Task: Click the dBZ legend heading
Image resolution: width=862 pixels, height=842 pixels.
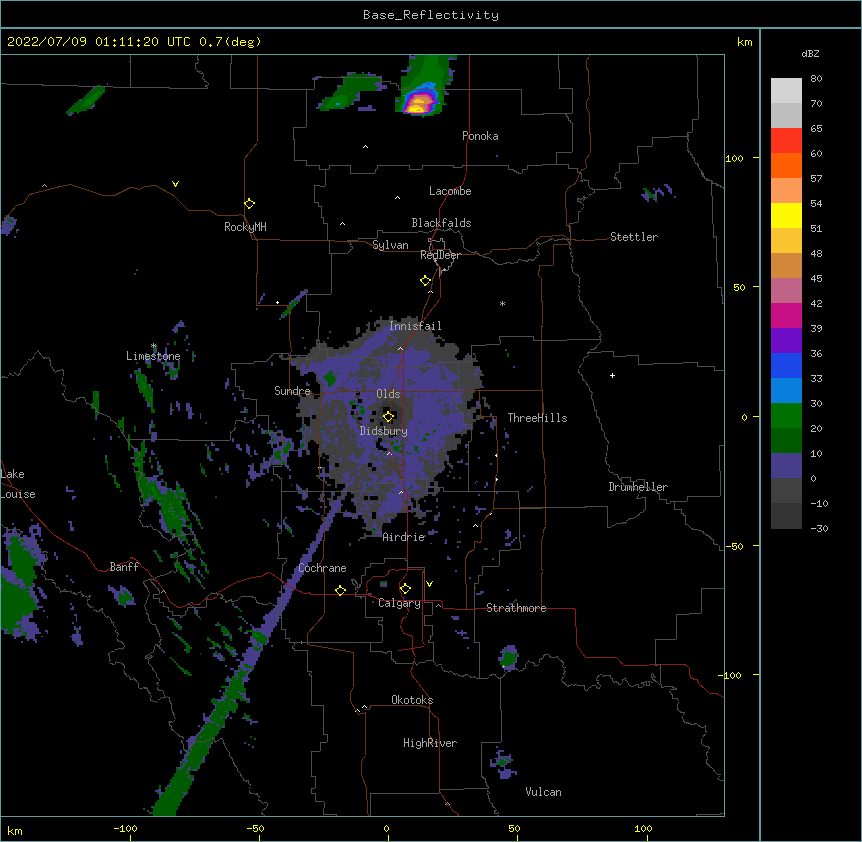Action: (810, 53)
